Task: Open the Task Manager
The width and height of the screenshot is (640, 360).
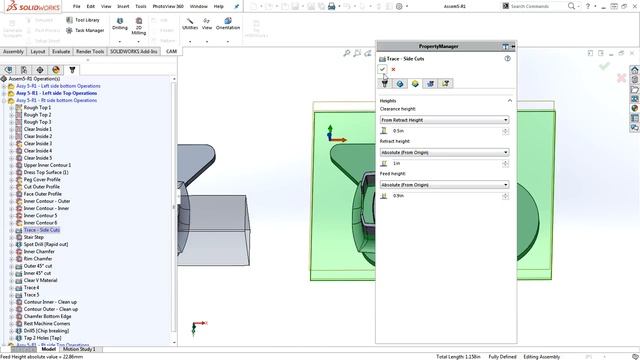Action: click(85, 30)
